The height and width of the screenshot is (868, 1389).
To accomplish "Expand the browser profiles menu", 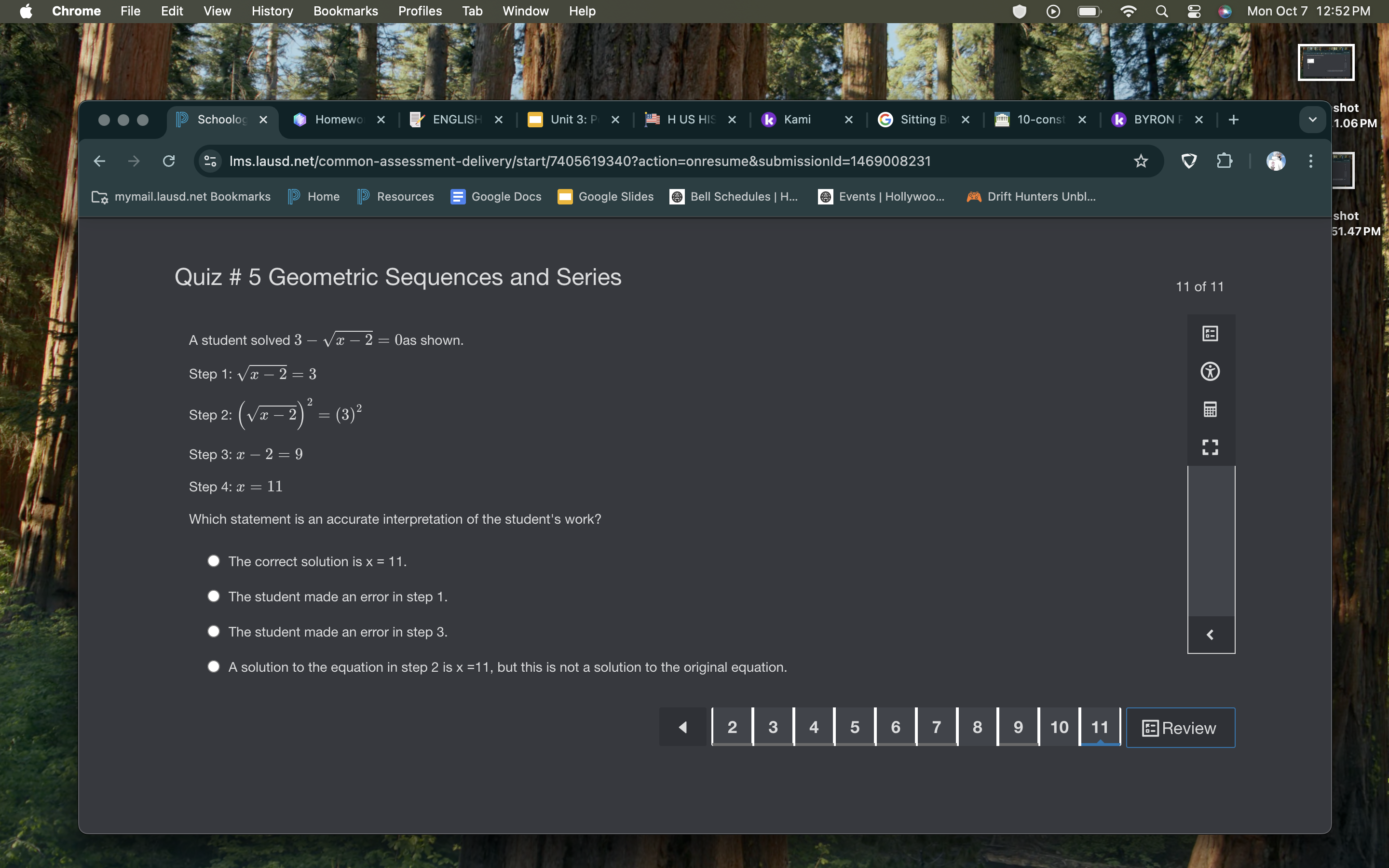I will 1276,160.
